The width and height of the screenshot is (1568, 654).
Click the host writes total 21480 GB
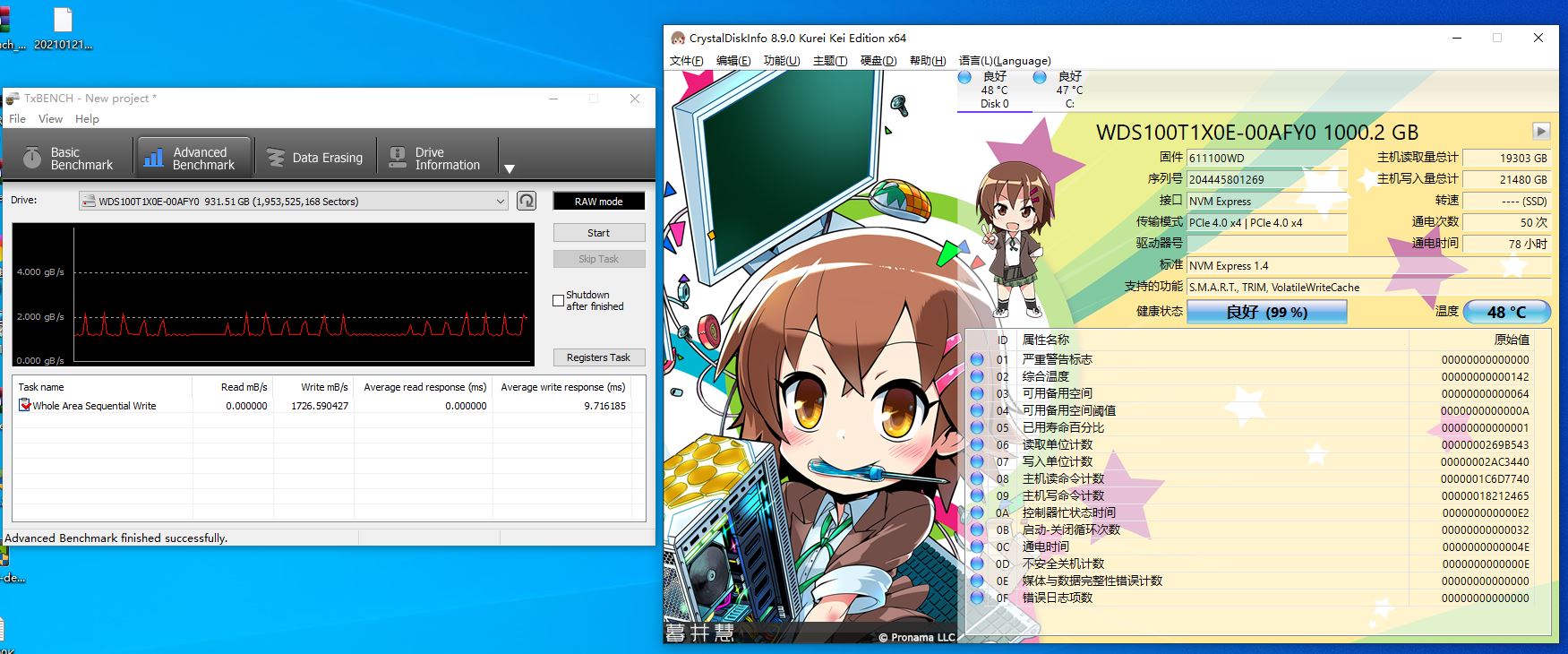[x=1506, y=179]
